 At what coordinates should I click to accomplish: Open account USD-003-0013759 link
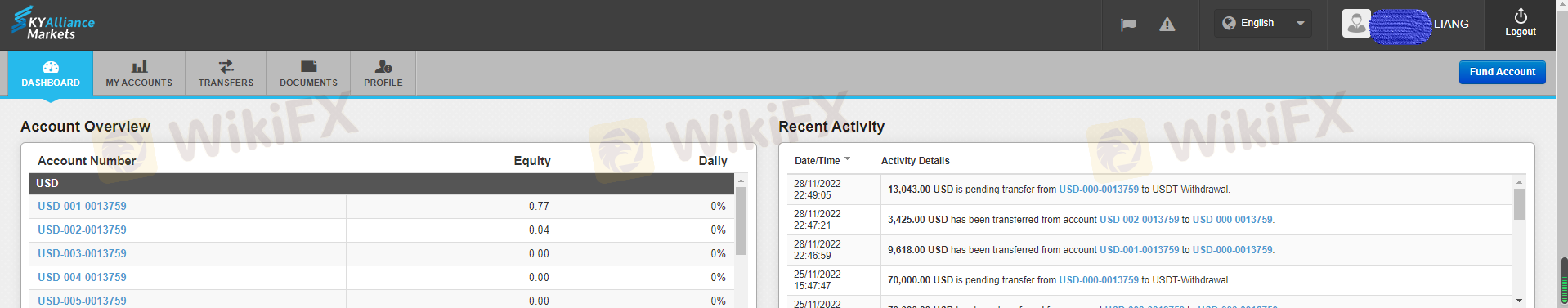[x=82, y=253]
